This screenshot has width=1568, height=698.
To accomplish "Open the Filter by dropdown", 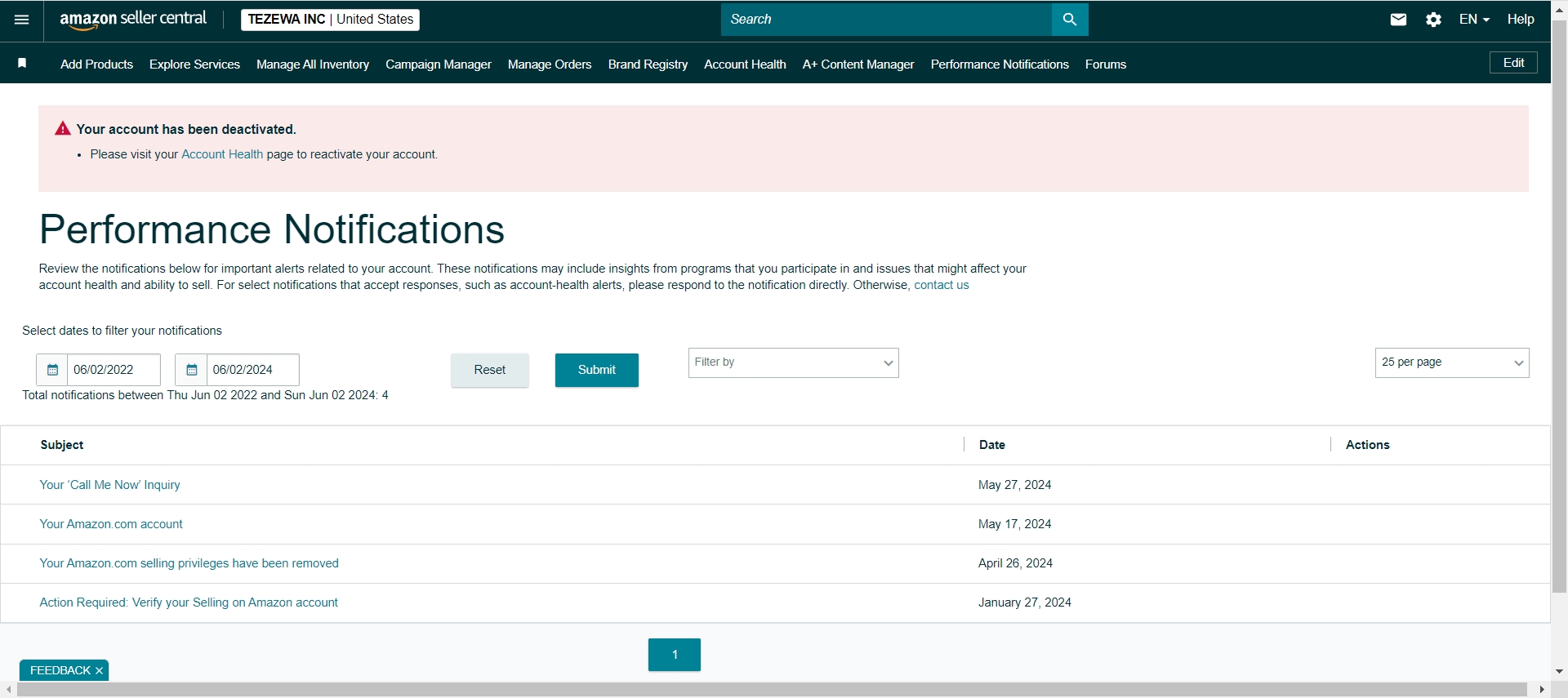I will coord(793,362).
